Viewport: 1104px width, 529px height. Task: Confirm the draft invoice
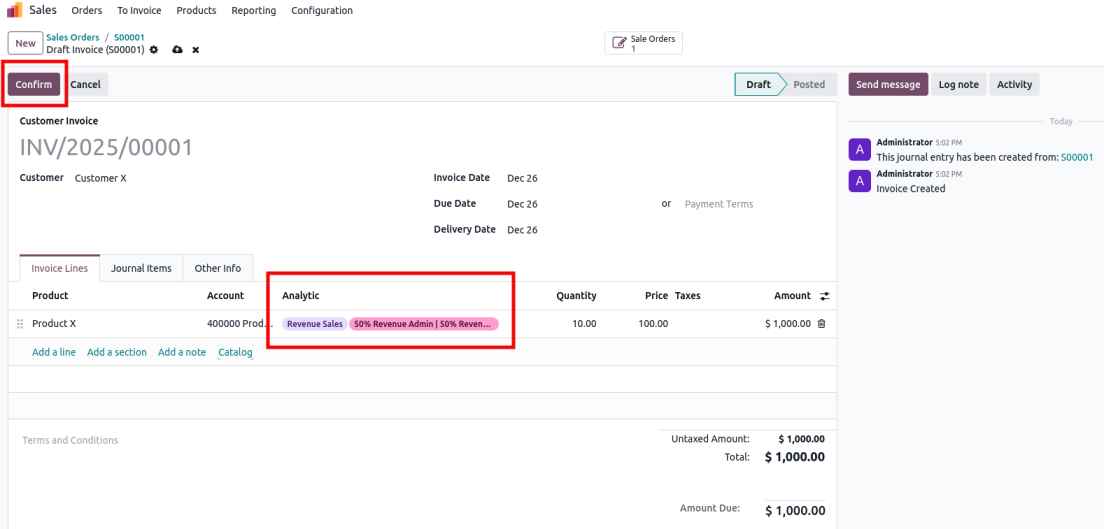[x=34, y=85]
